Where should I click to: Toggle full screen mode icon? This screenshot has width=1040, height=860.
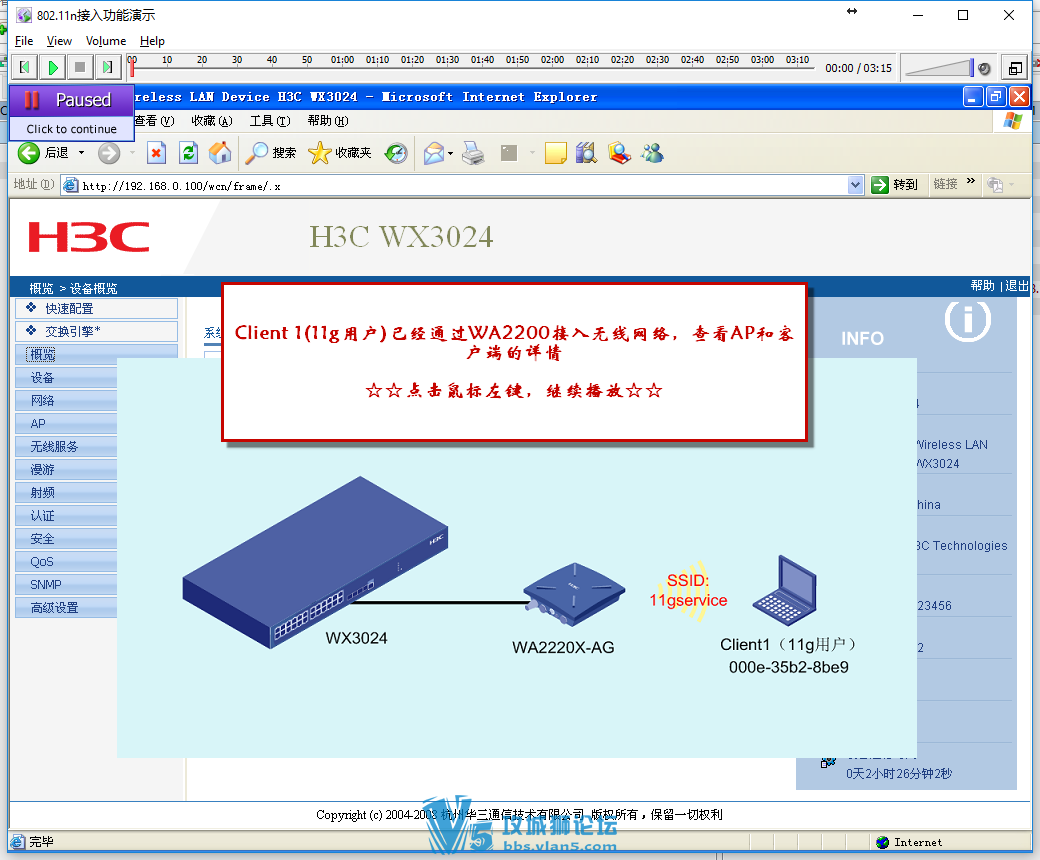[x=1015, y=68]
